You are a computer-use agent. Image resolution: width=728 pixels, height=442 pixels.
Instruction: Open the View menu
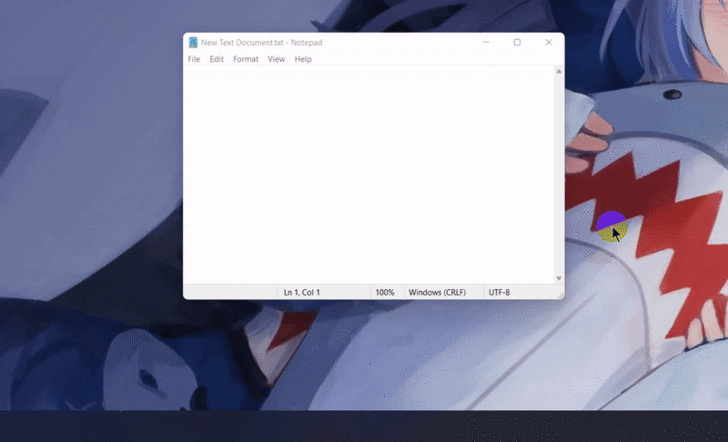[276, 59]
